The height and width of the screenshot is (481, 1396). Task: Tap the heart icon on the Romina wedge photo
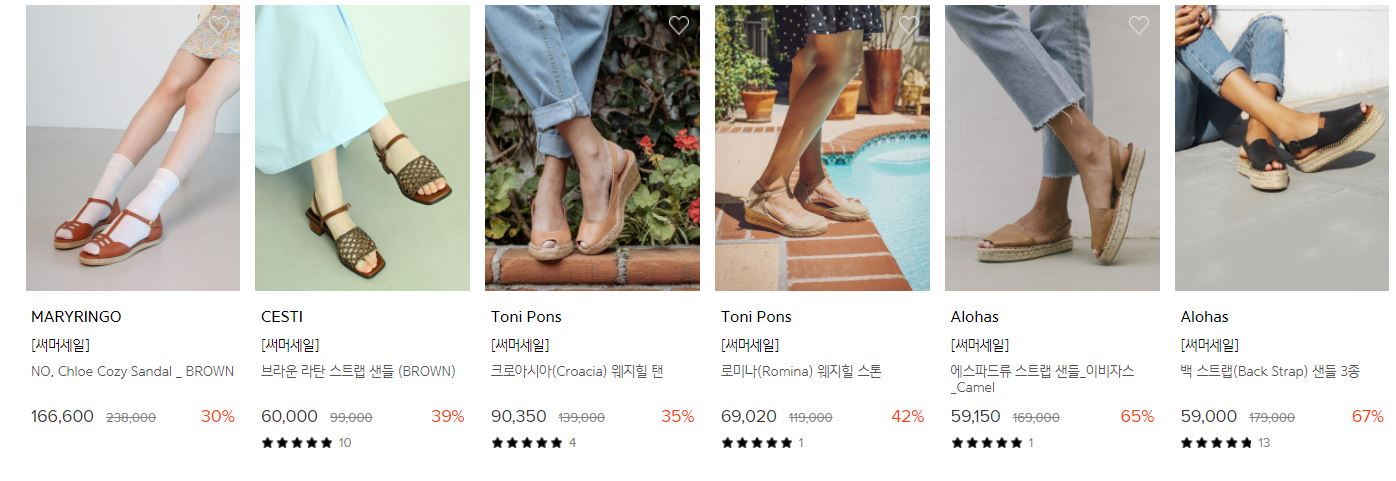[909, 25]
